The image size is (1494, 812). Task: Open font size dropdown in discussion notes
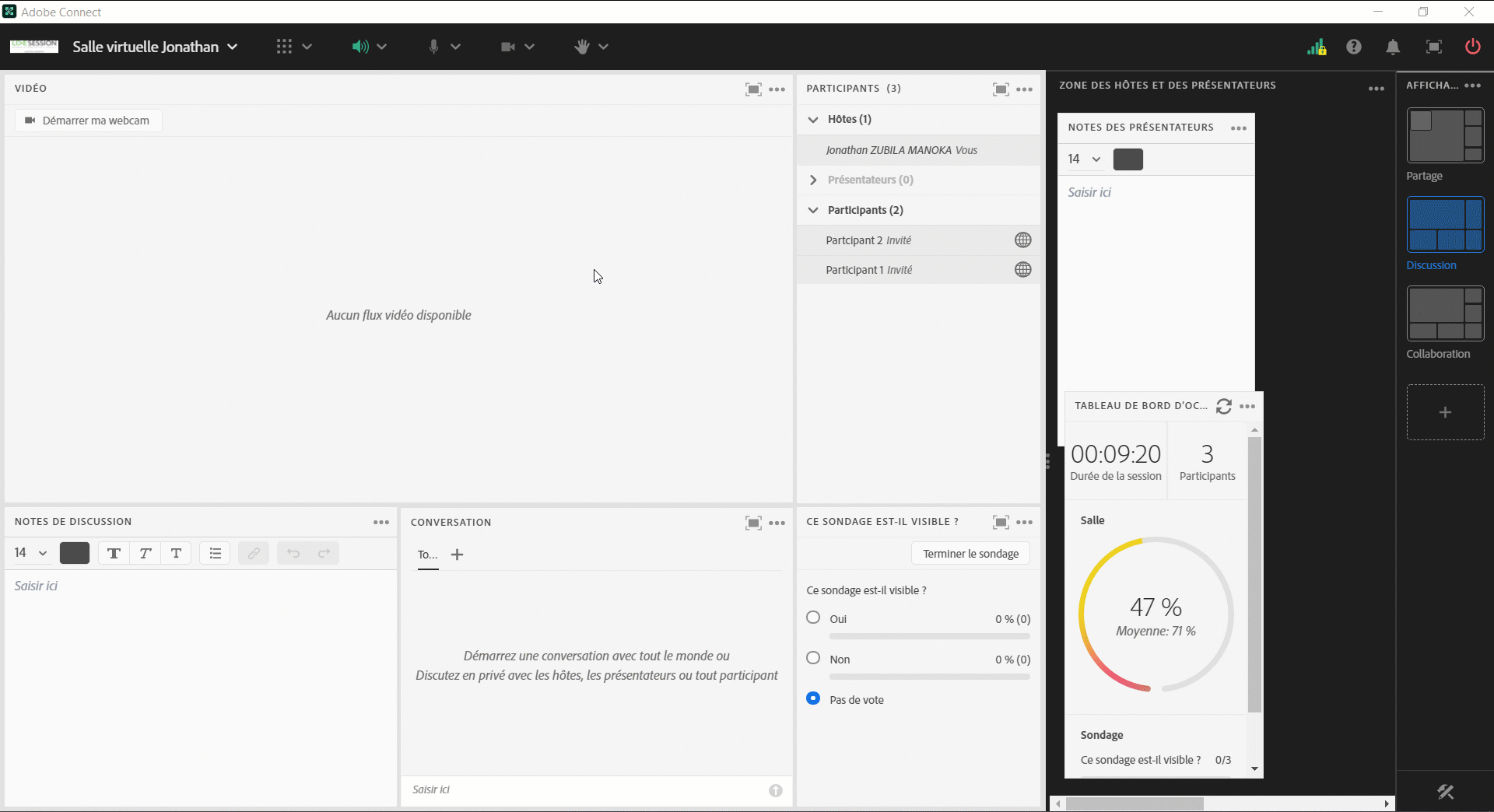tap(31, 553)
